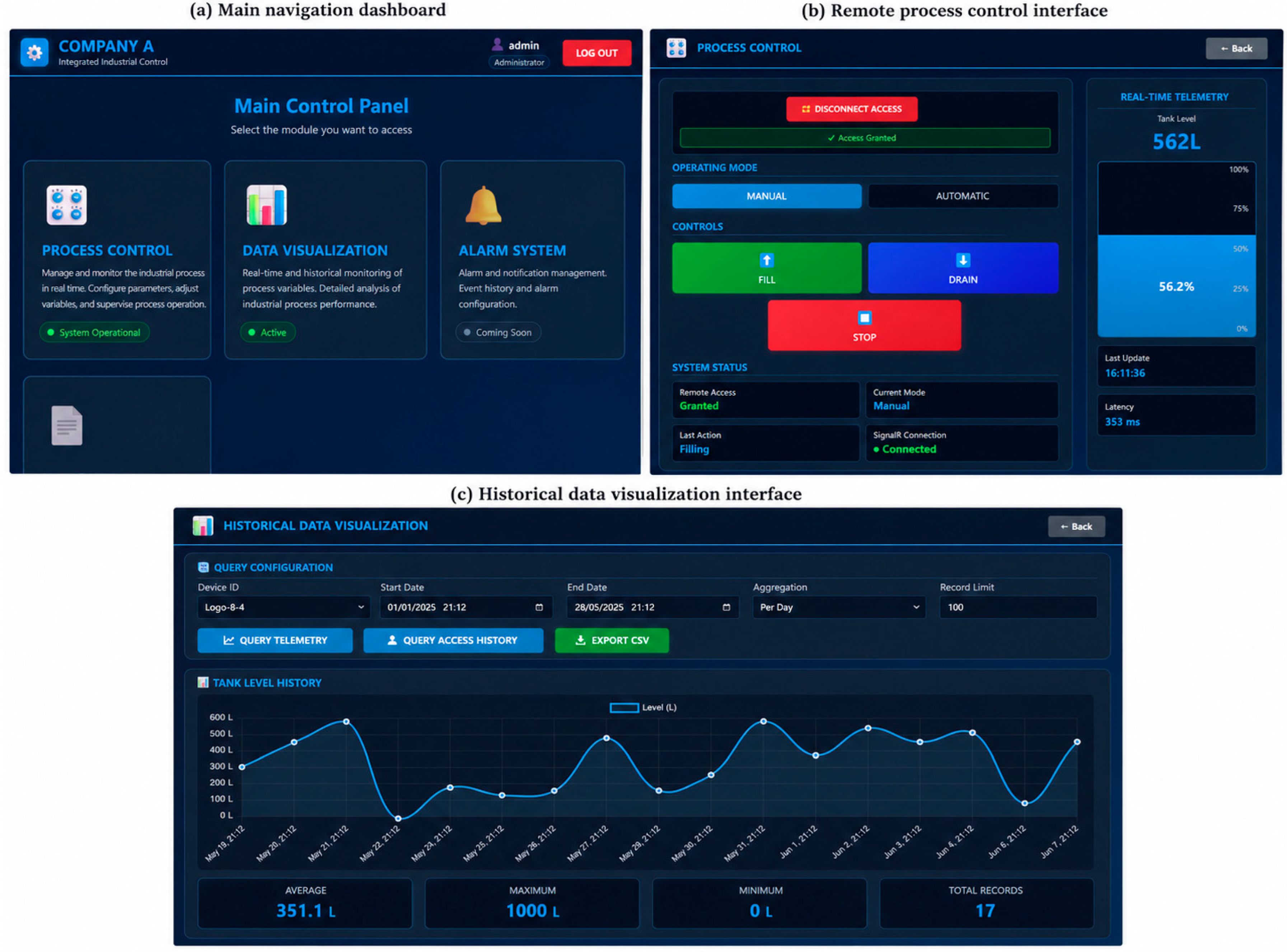1287x952 pixels.
Task: Click the calendar icon in End Date
Action: (x=726, y=607)
